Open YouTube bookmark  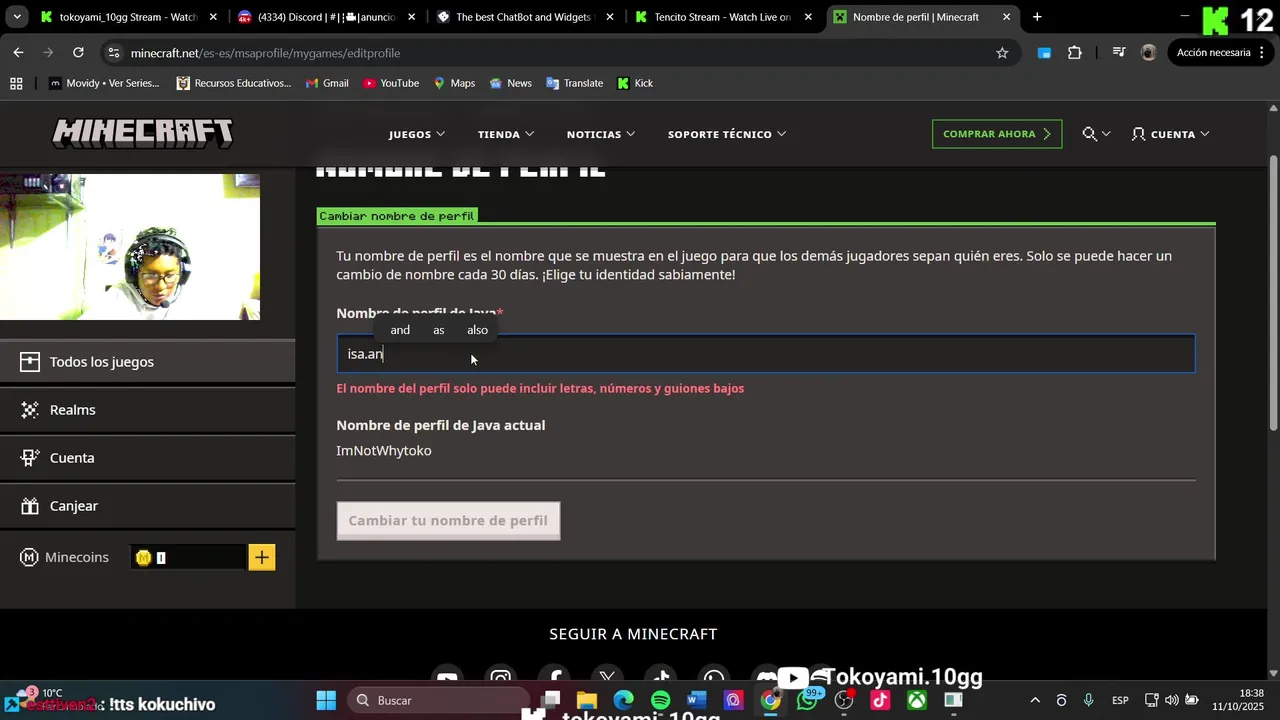pos(391,83)
